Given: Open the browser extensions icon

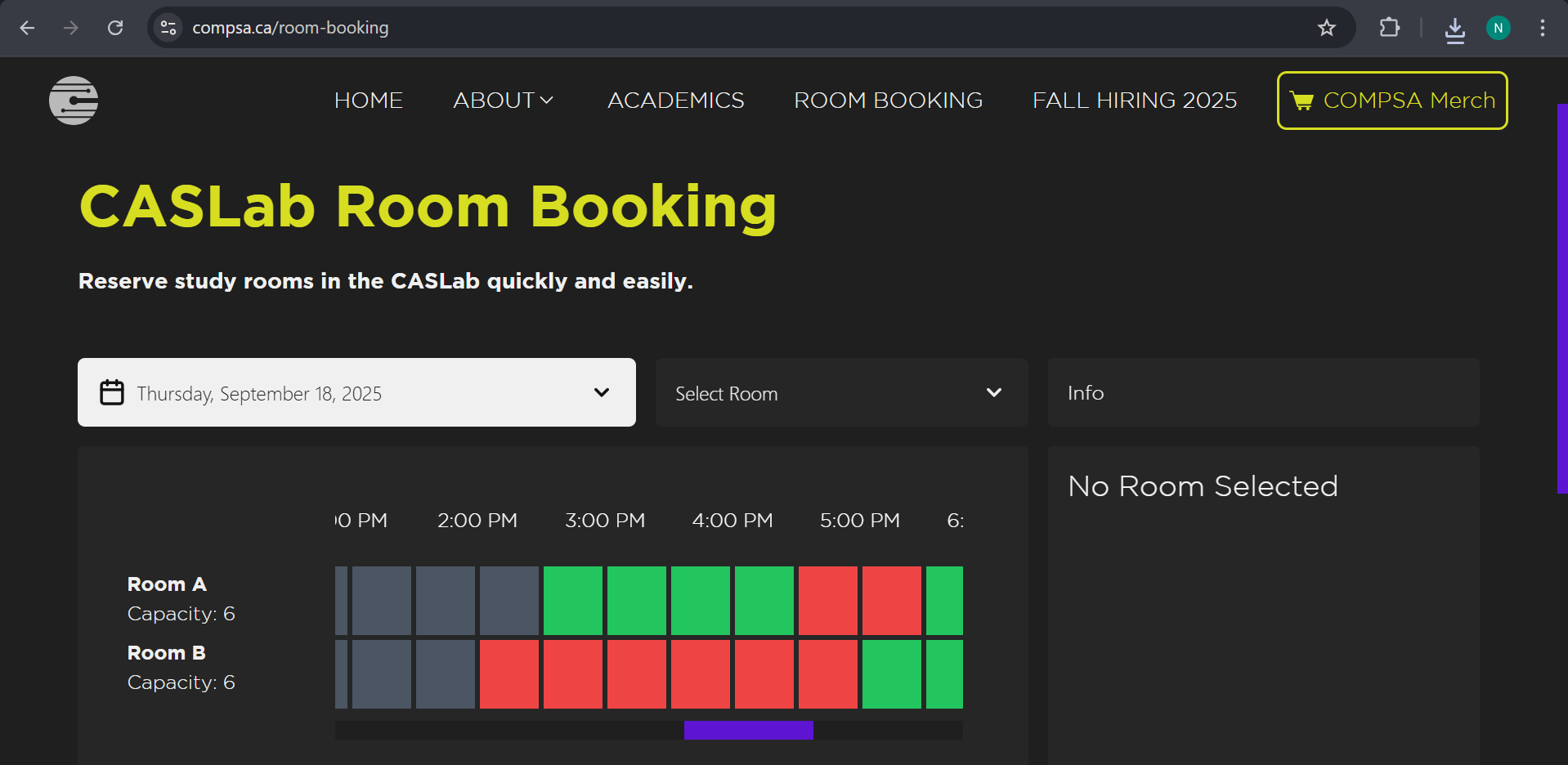Looking at the screenshot, I should coord(1389,27).
